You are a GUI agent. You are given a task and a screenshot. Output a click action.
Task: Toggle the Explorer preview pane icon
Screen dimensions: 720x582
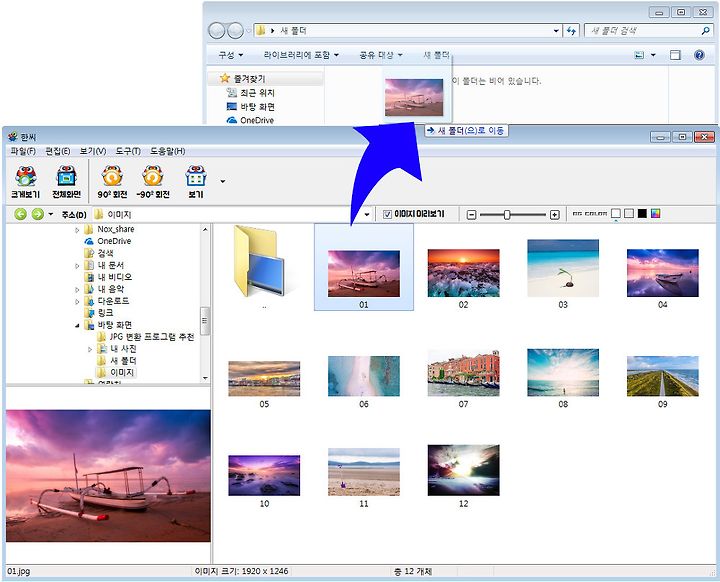[675, 55]
